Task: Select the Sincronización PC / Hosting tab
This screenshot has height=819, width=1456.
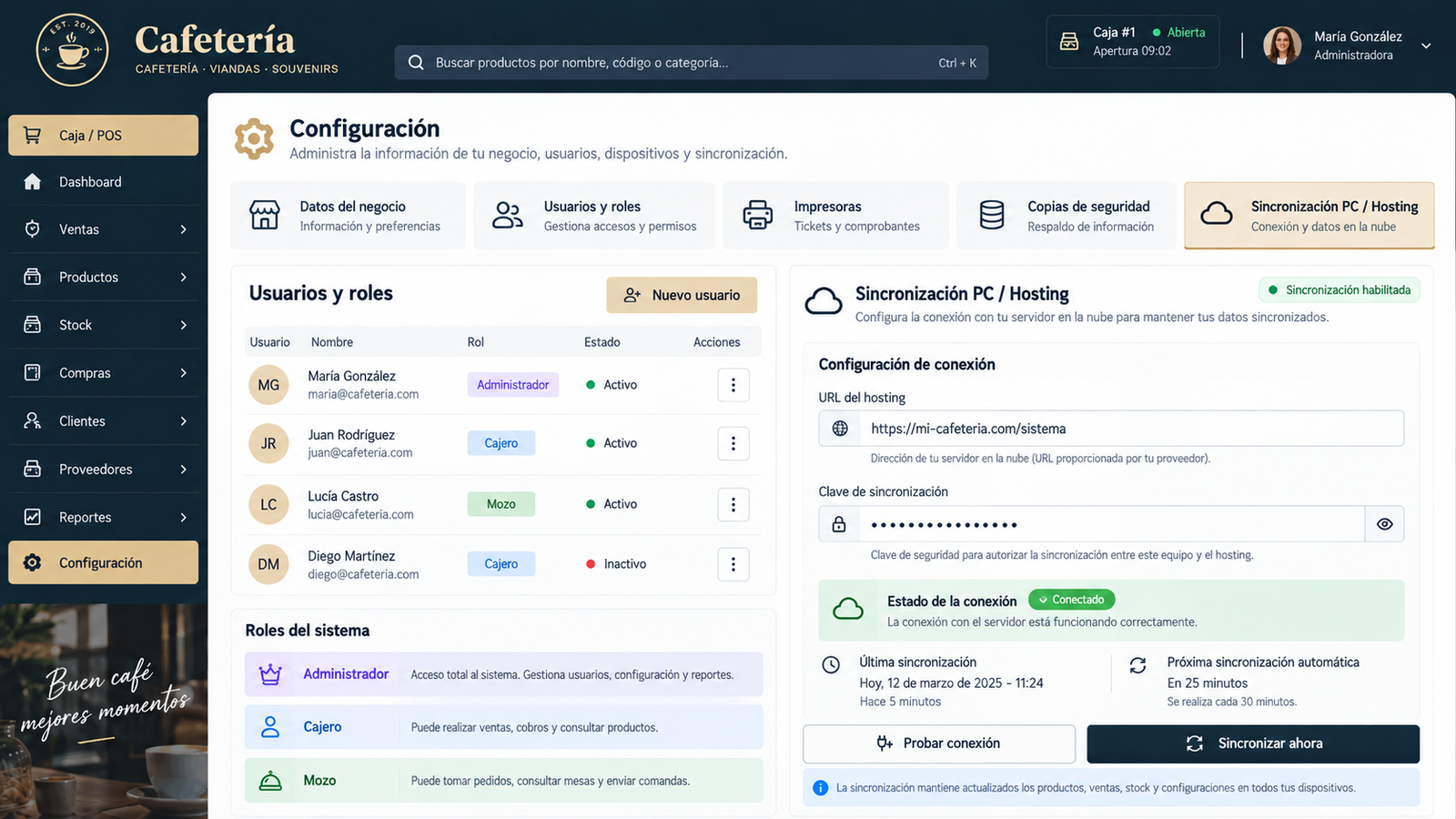Action: point(1309,216)
